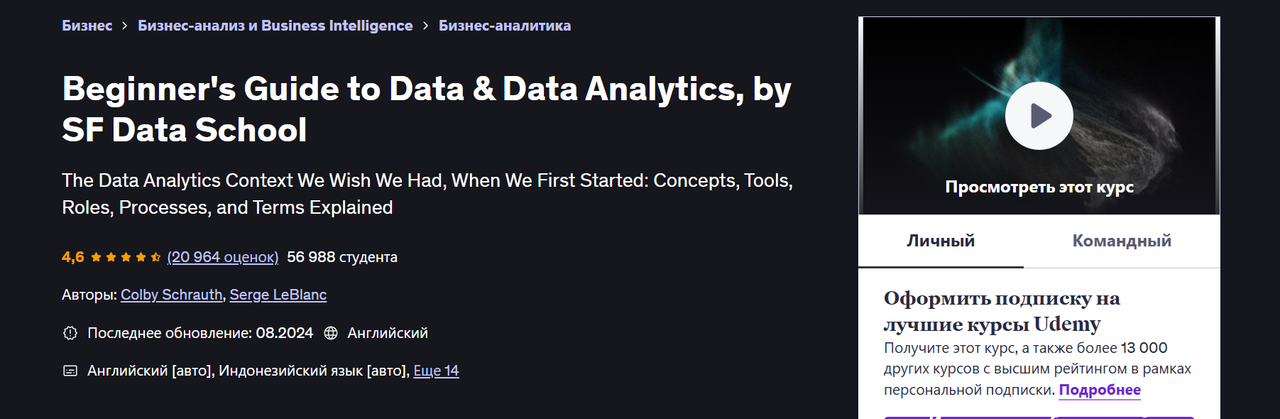Open the Бизнес-аналитика breadcrumb link
This screenshot has height=419, width=1280.
pos(505,26)
